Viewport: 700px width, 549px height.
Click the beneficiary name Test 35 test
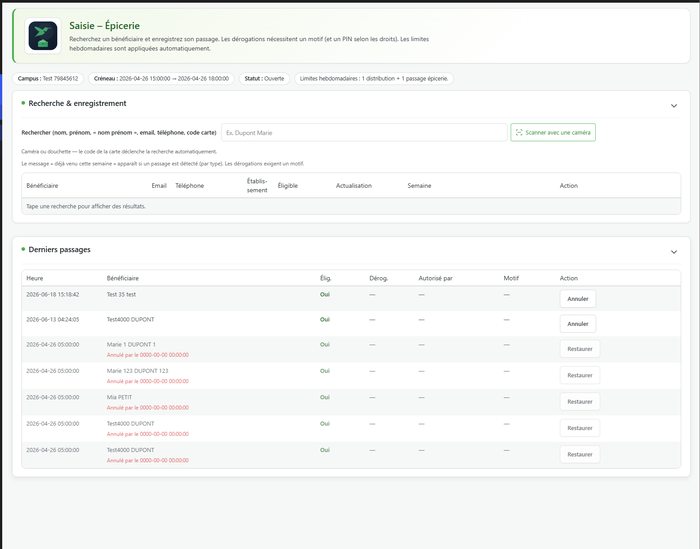(x=121, y=295)
